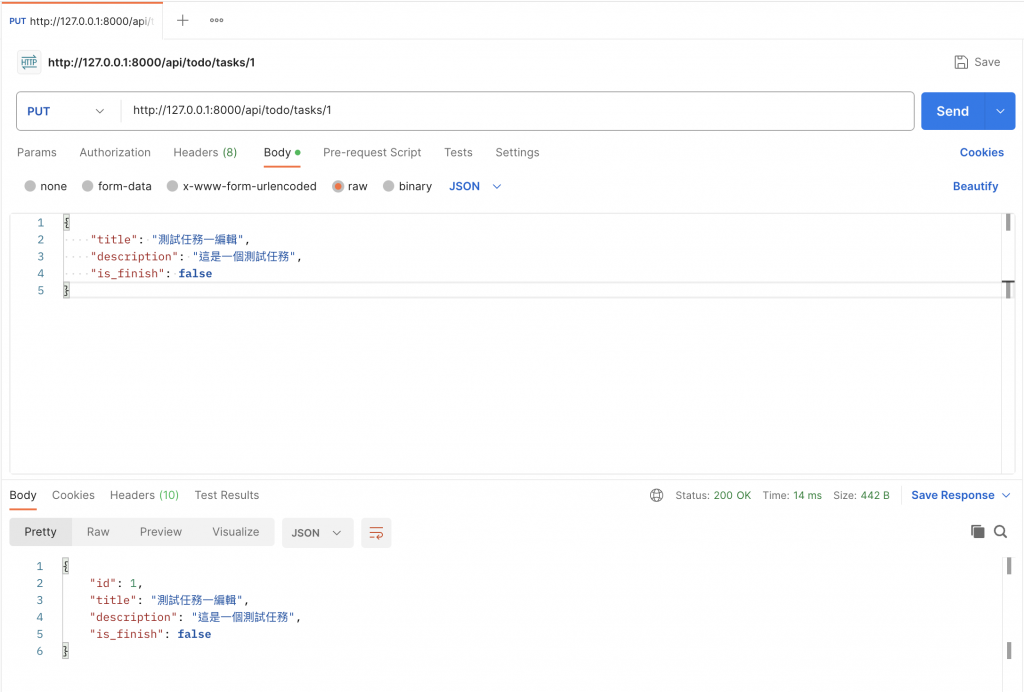This screenshot has height=692, width=1024.
Task: Open the Test Results tab
Action: point(227,495)
